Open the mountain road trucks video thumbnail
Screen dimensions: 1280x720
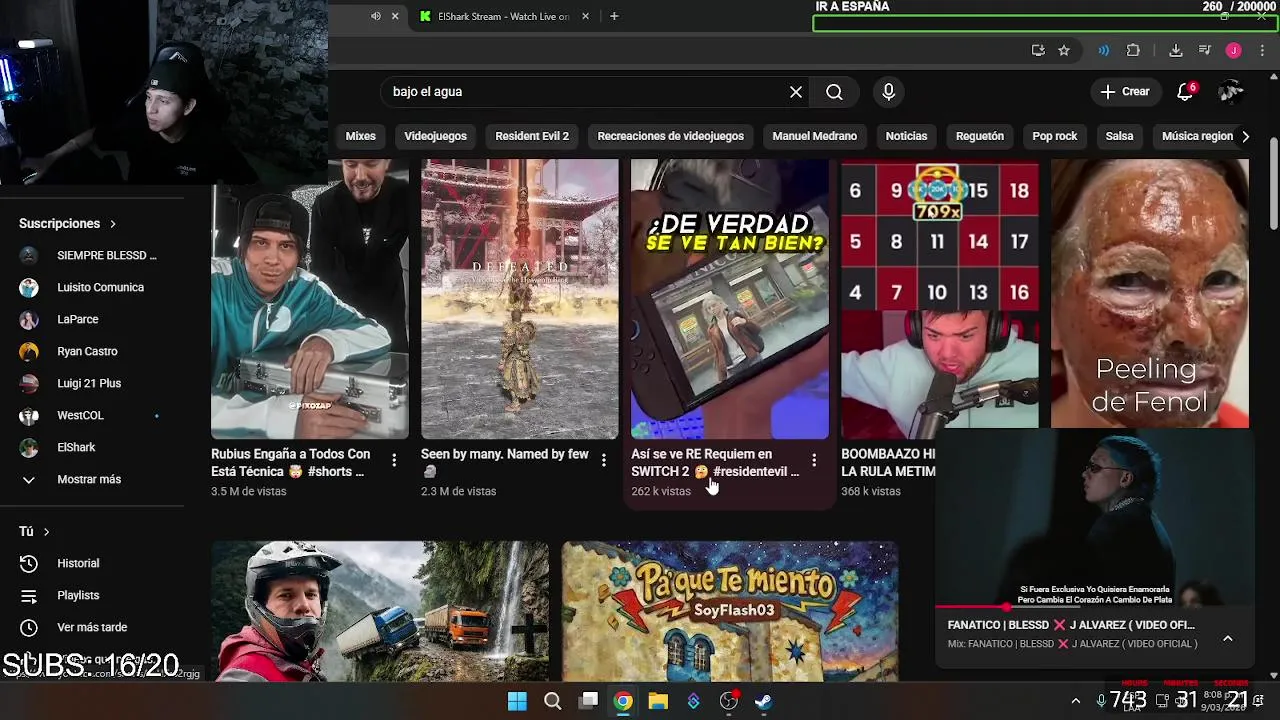[x=380, y=611]
